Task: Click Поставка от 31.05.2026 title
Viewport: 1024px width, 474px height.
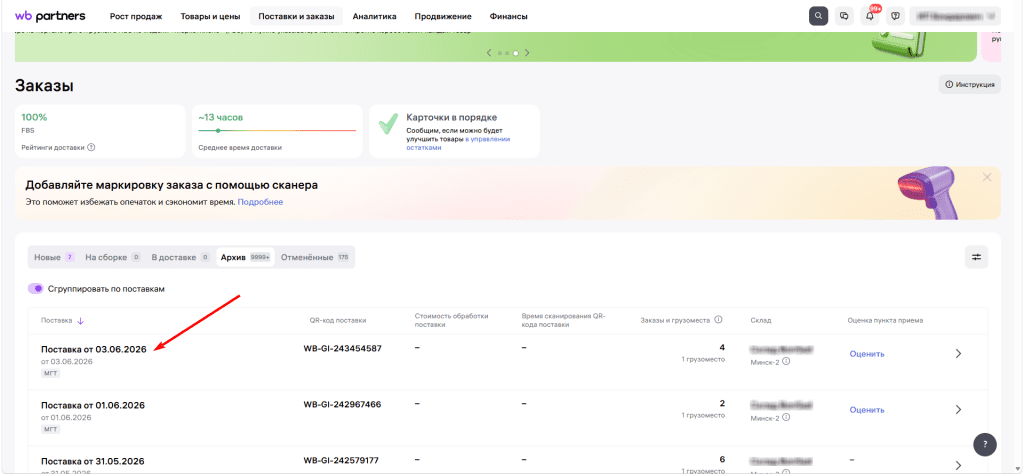Action: pyautogui.click(x=93, y=461)
